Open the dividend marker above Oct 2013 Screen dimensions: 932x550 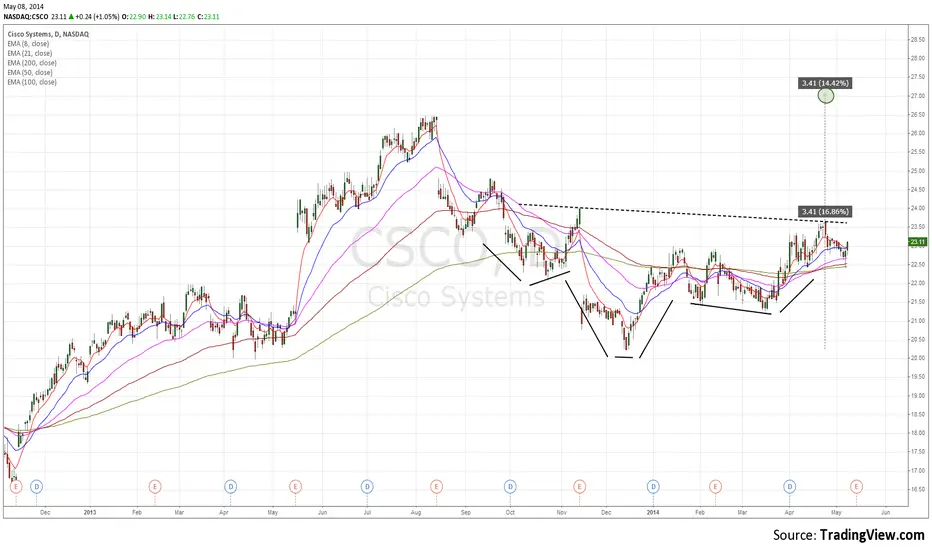click(510, 486)
